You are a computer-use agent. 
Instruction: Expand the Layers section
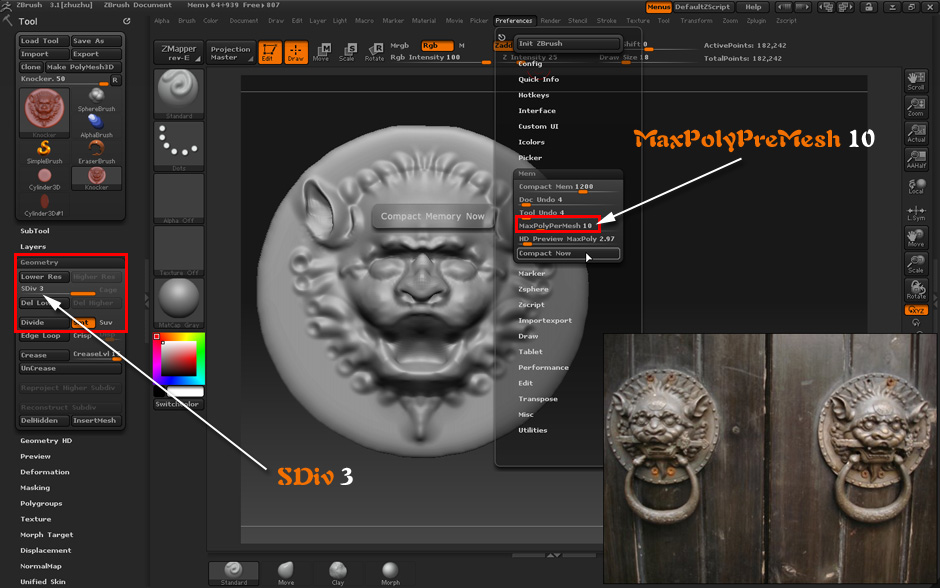tap(33, 246)
